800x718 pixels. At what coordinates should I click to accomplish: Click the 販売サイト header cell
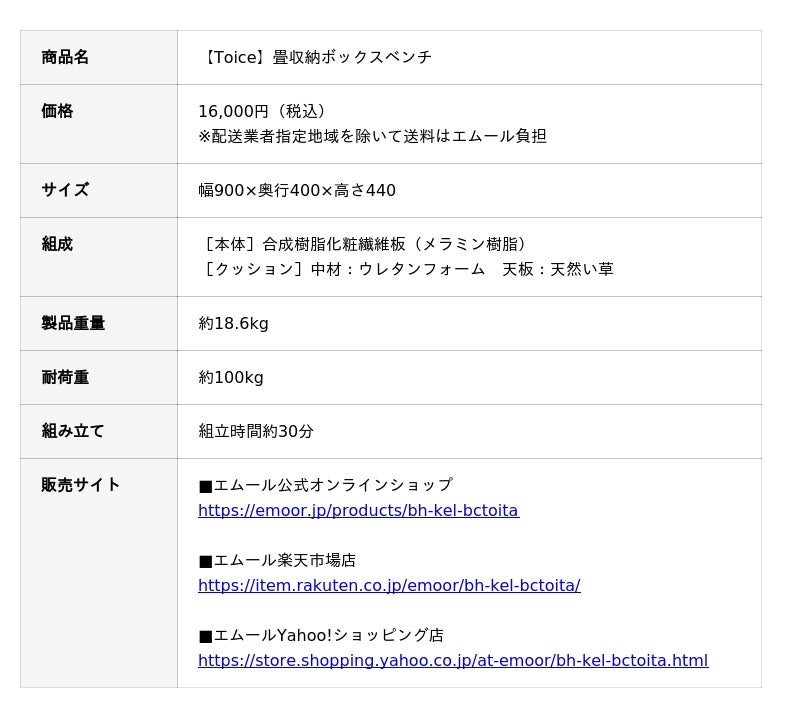tap(99, 573)
